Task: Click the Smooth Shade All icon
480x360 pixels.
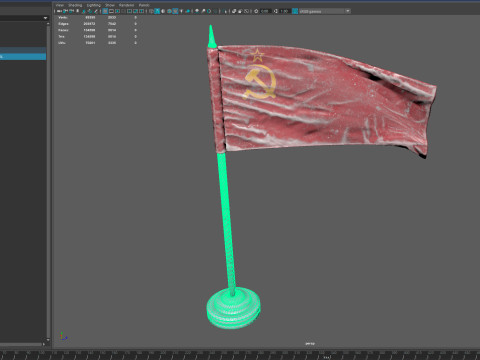Action: tap(157, 11)
